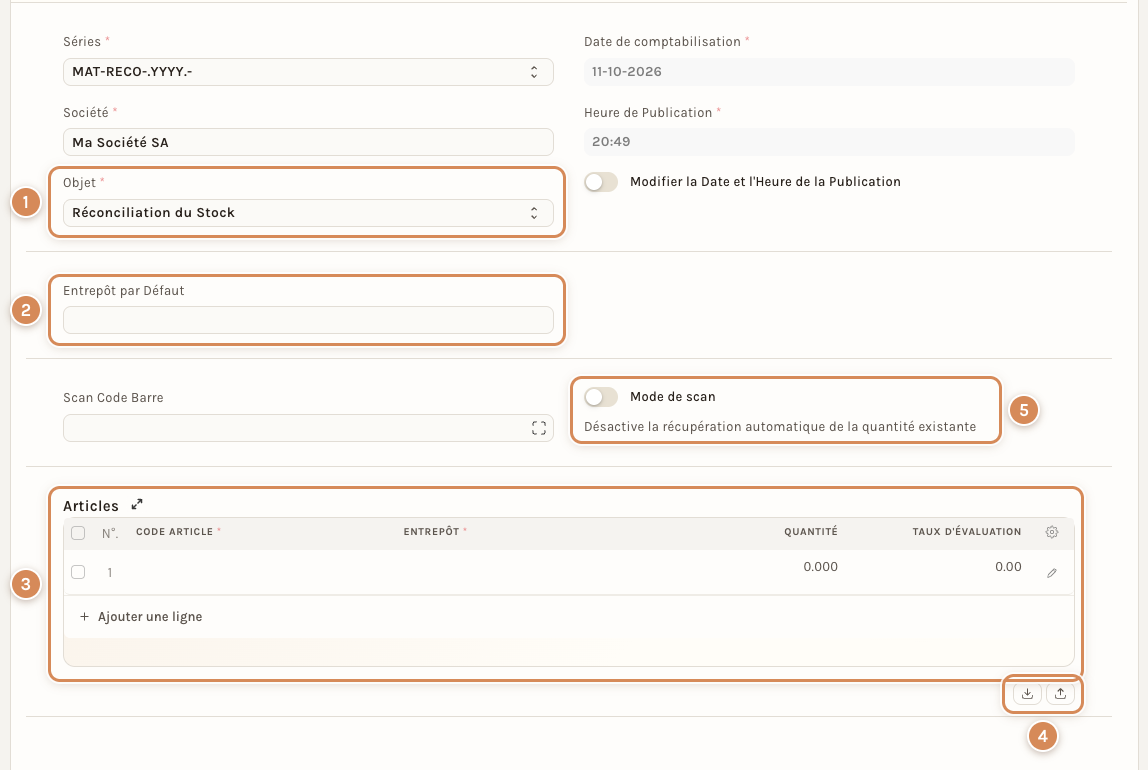This screenshot has width=1148, height=770.
Task: Toggle Modifier la Date et l'Heure switch
Action: tap(601, 182)
